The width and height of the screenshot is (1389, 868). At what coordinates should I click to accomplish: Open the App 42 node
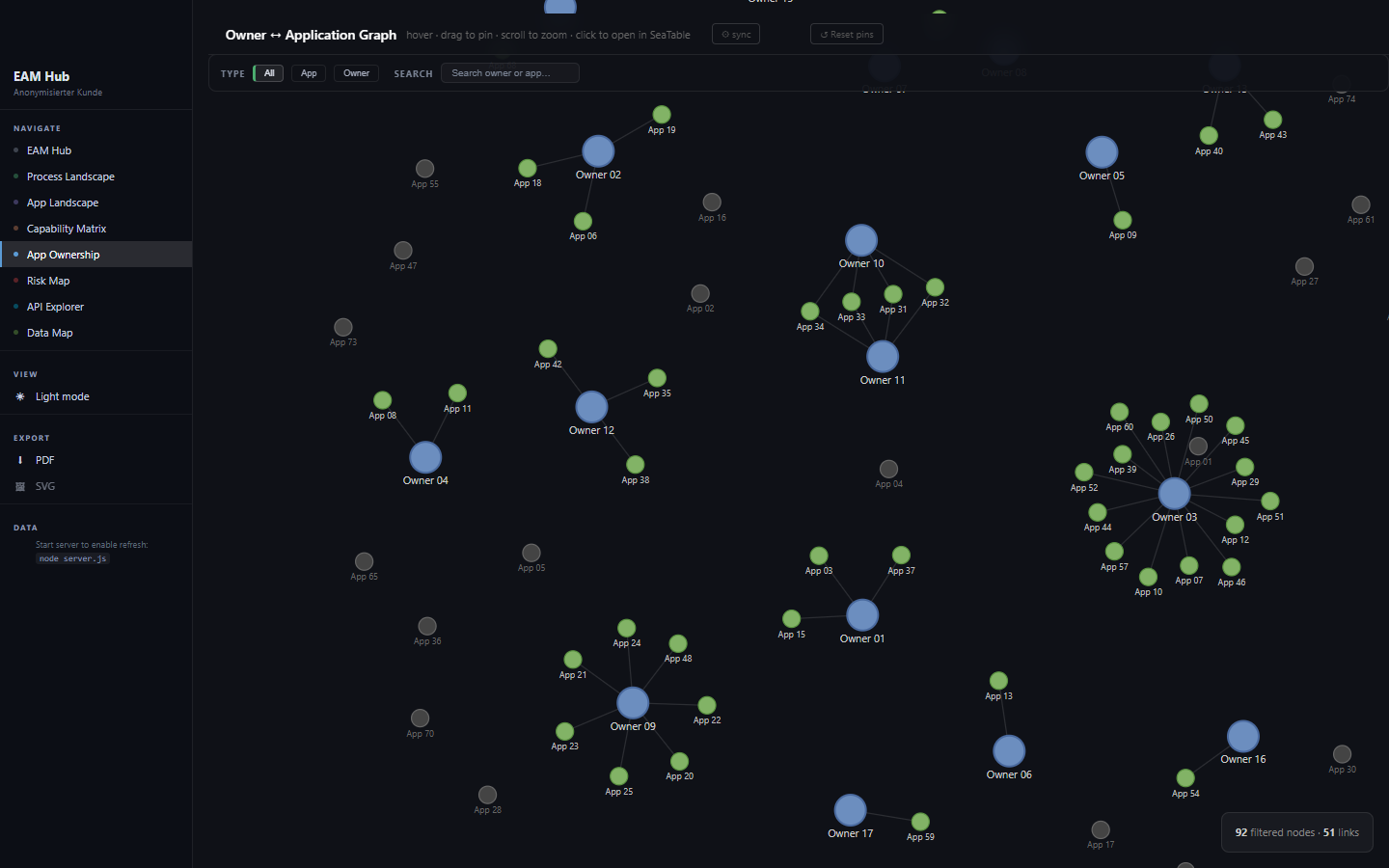tap(548, 349)
